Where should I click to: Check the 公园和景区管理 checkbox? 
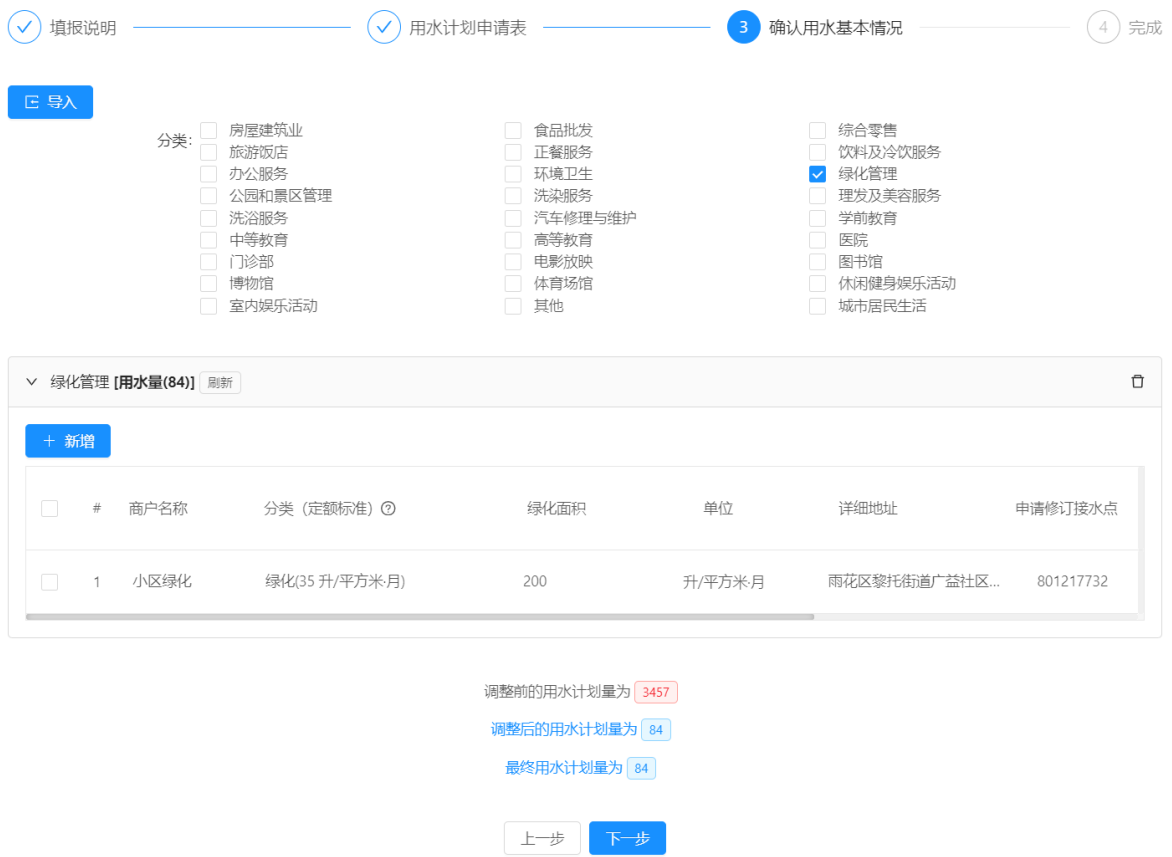point(209,196)
